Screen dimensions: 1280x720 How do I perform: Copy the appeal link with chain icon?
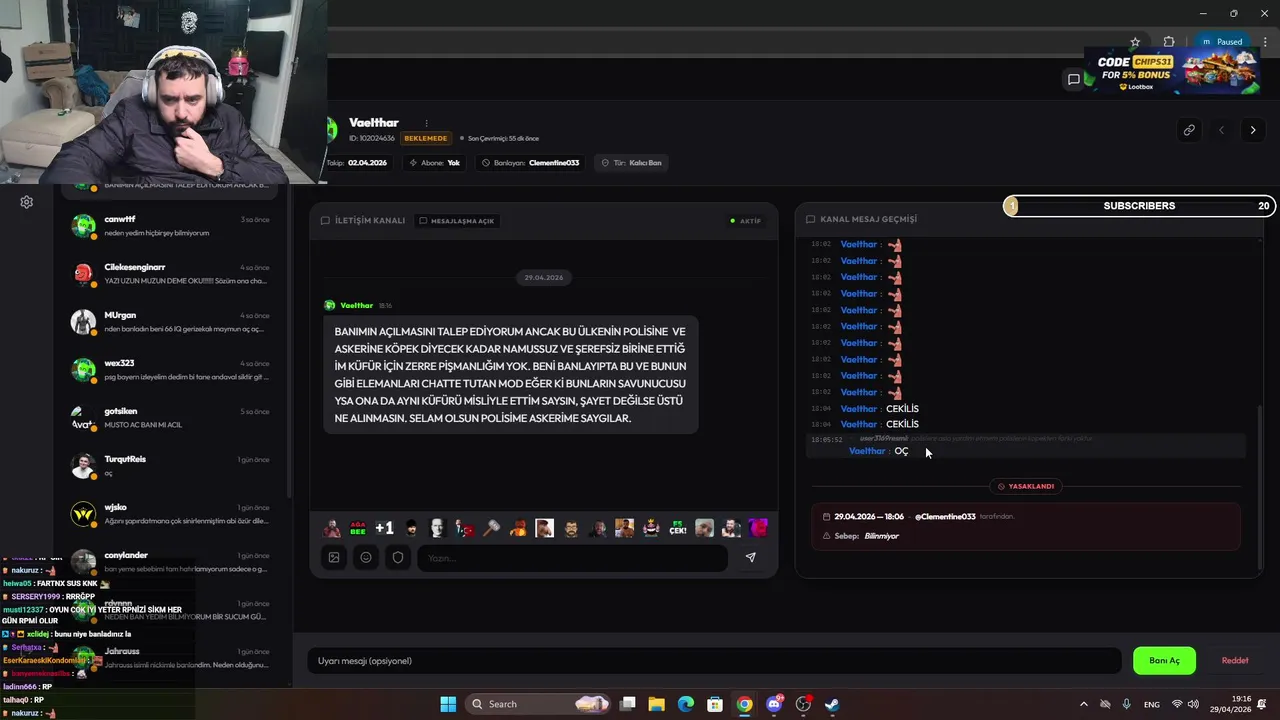1189,130
